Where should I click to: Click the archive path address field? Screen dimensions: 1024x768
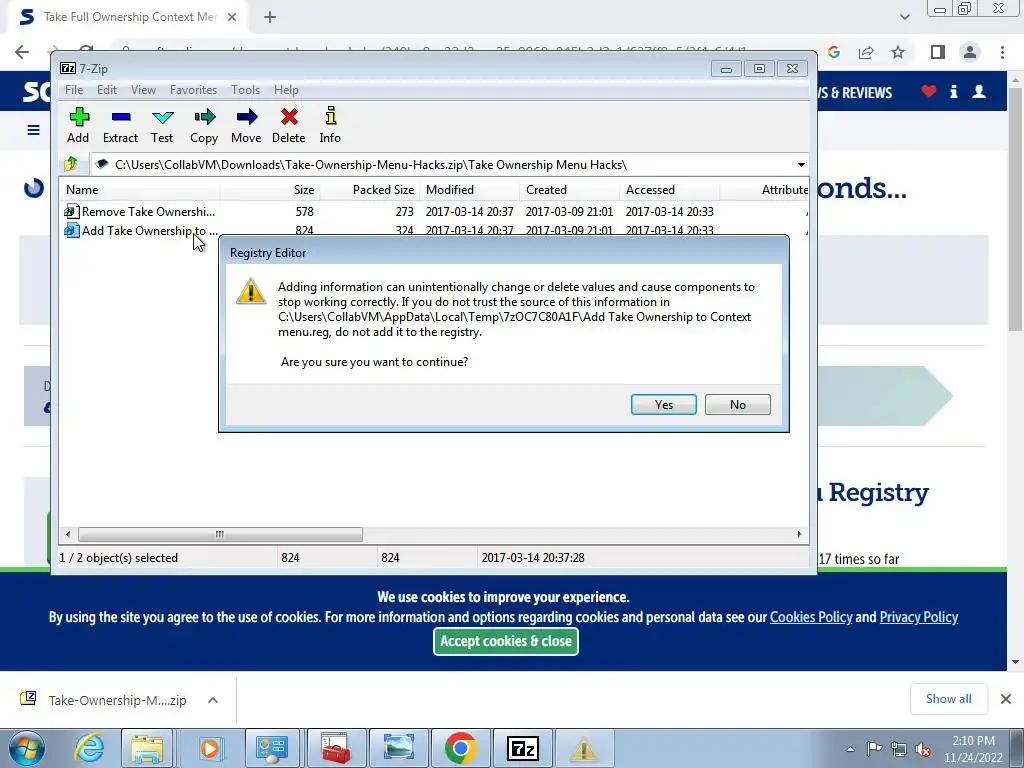pos(444,165)
